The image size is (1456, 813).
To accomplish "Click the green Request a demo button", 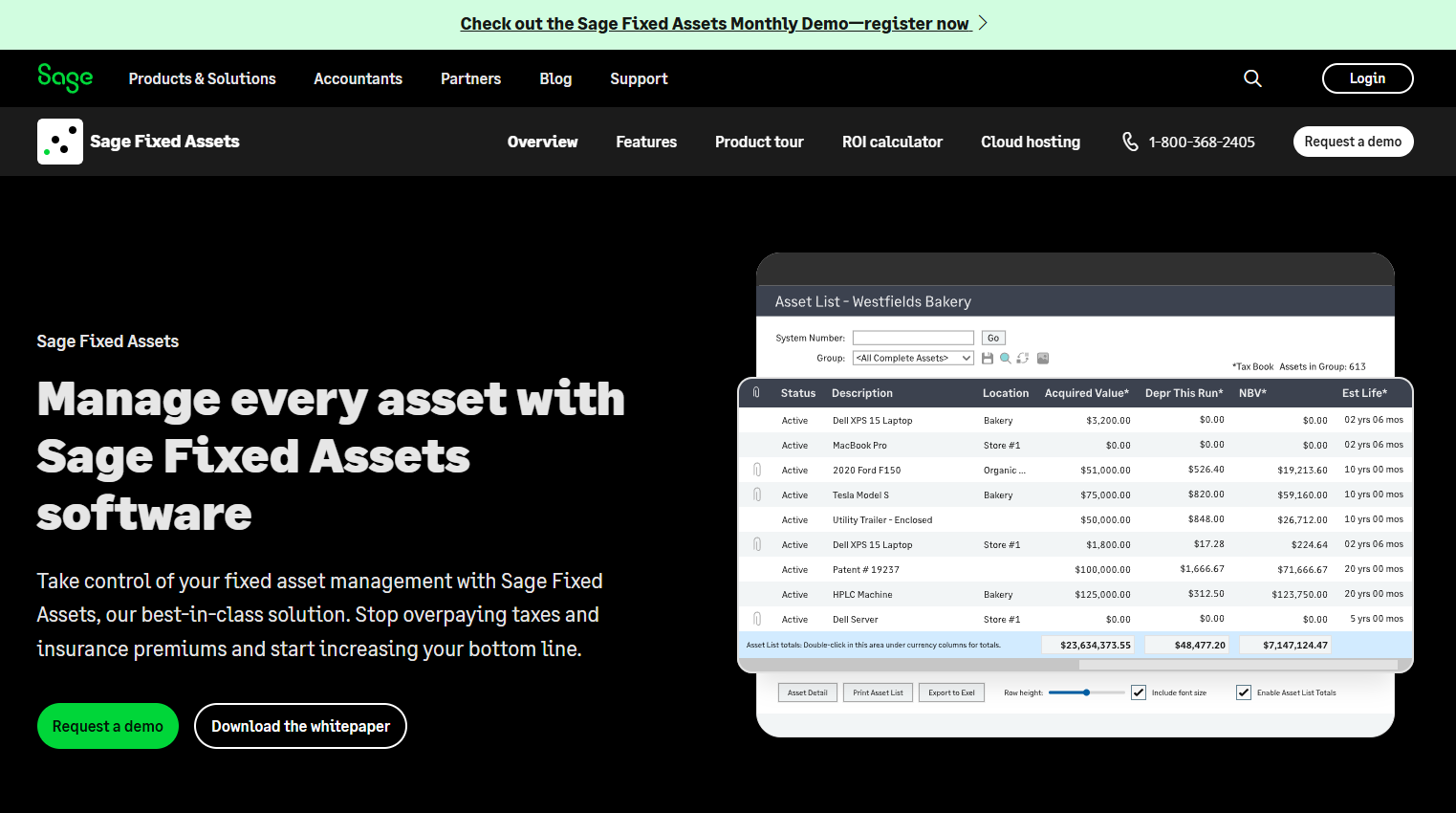I will click(107, 726).
